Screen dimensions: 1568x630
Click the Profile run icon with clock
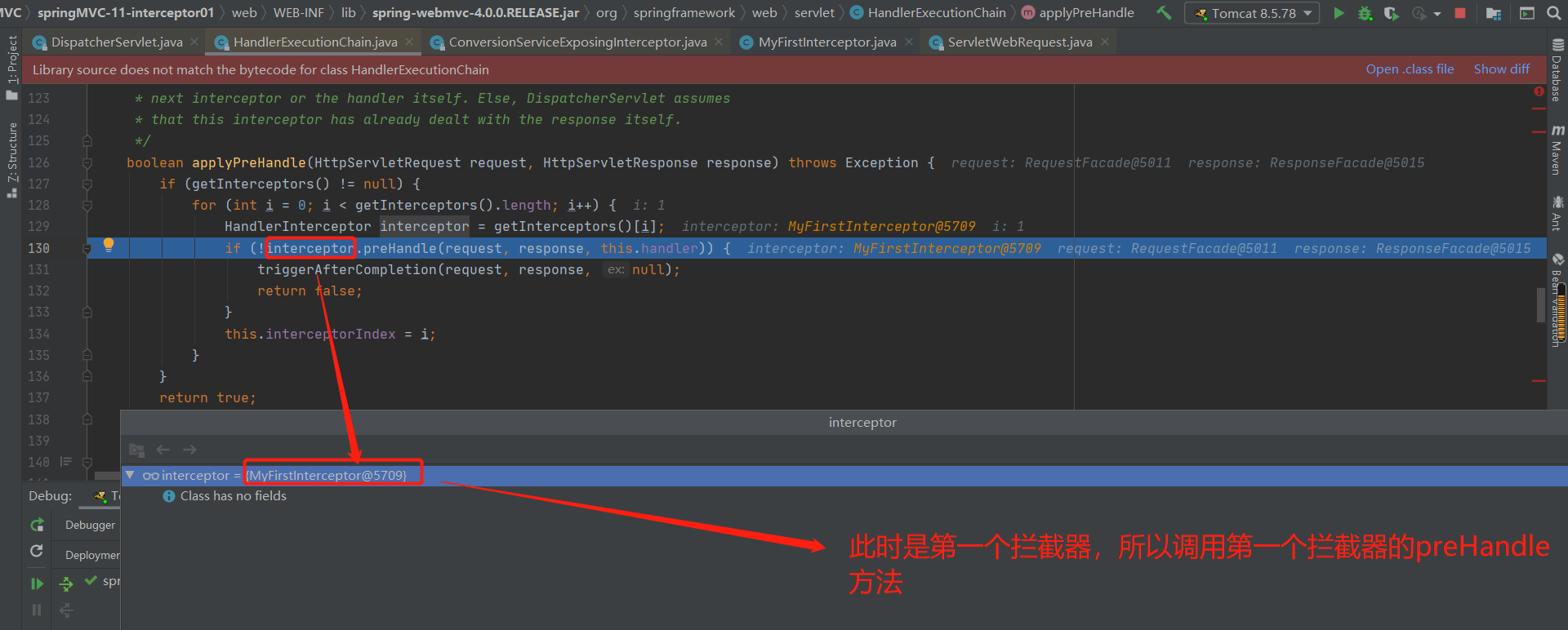pyautogui.click(x=1419, y=13)
